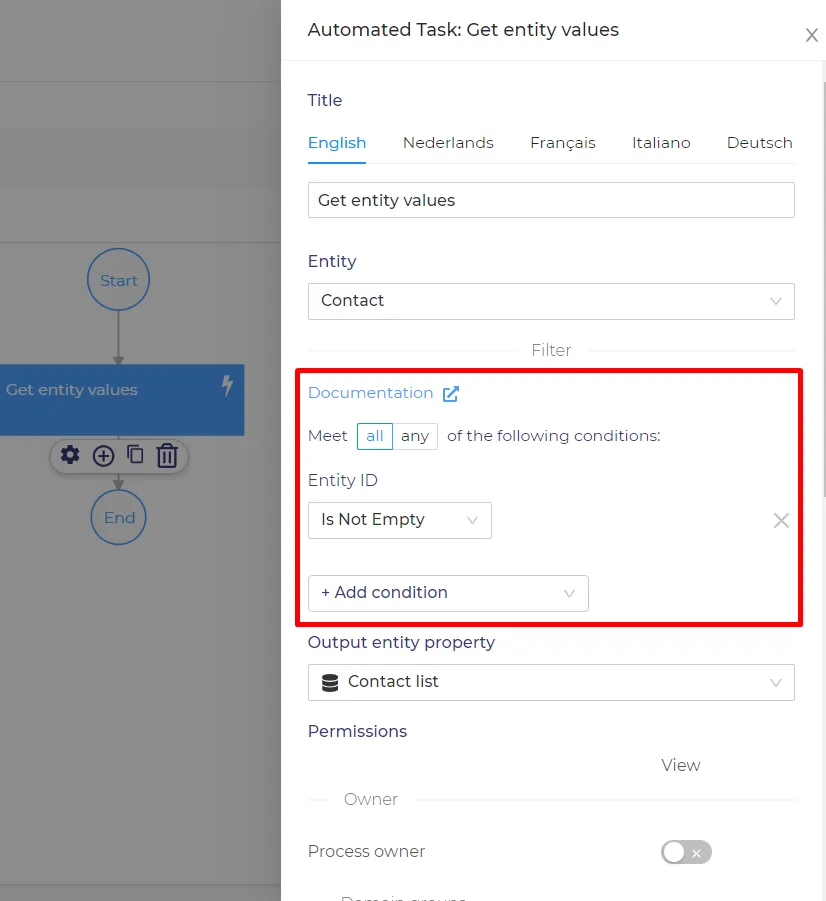The image size is (826, 901).
Task: Click the Filter section label
Action: [551, 351]
